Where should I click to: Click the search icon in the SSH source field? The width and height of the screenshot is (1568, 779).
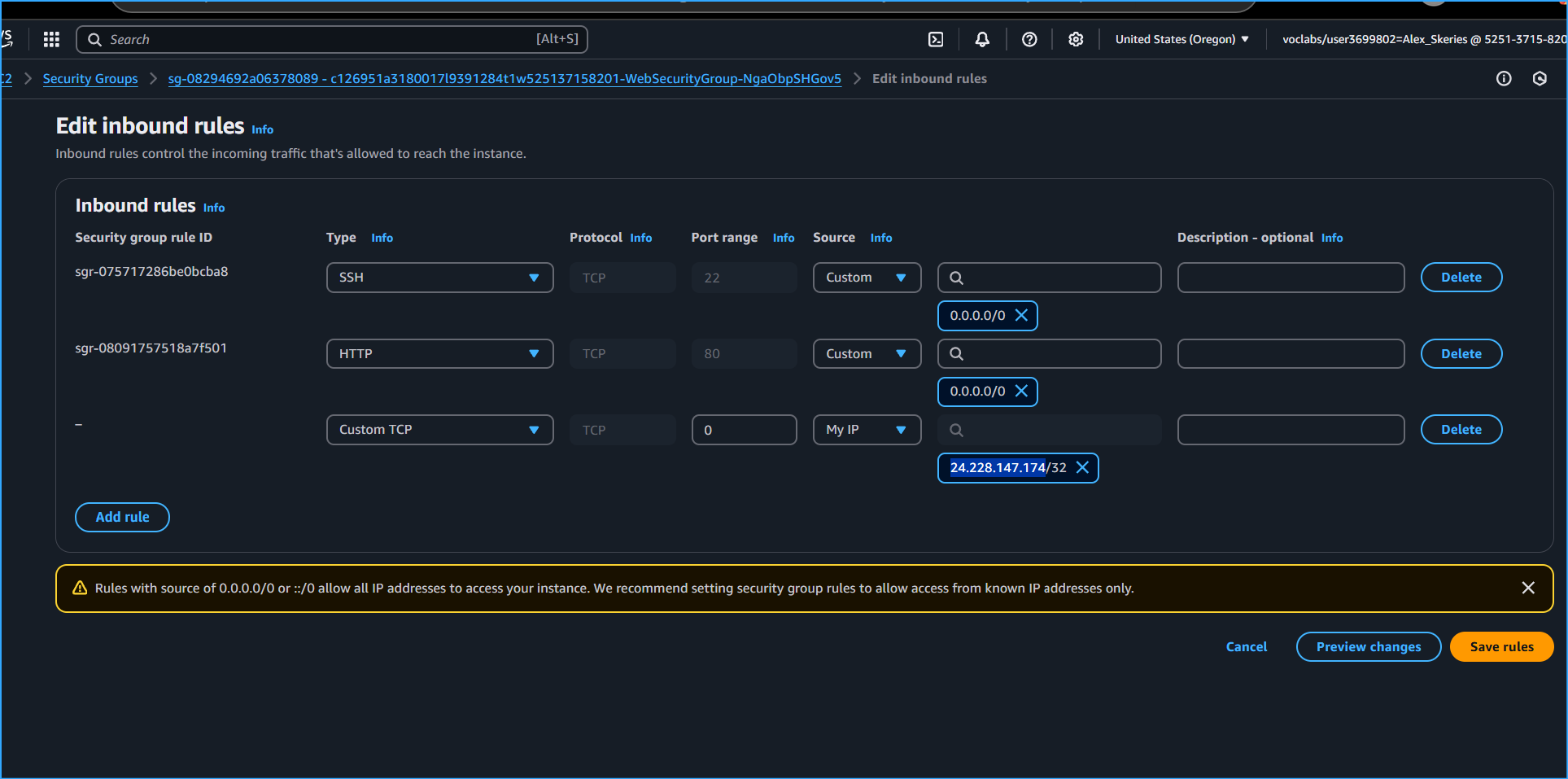pyautogui.click(x=957, y=277)
